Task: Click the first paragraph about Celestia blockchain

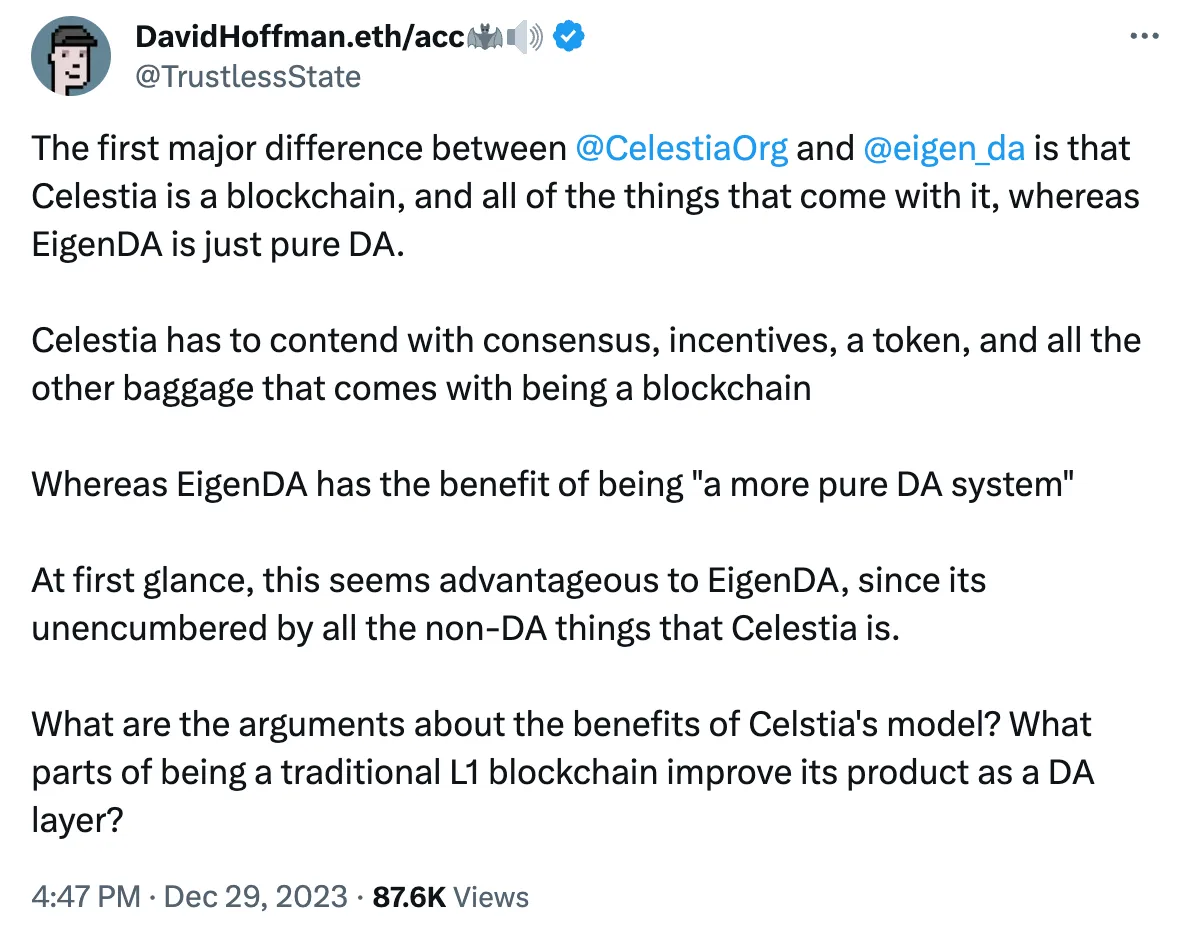Action: coord(586,196)
